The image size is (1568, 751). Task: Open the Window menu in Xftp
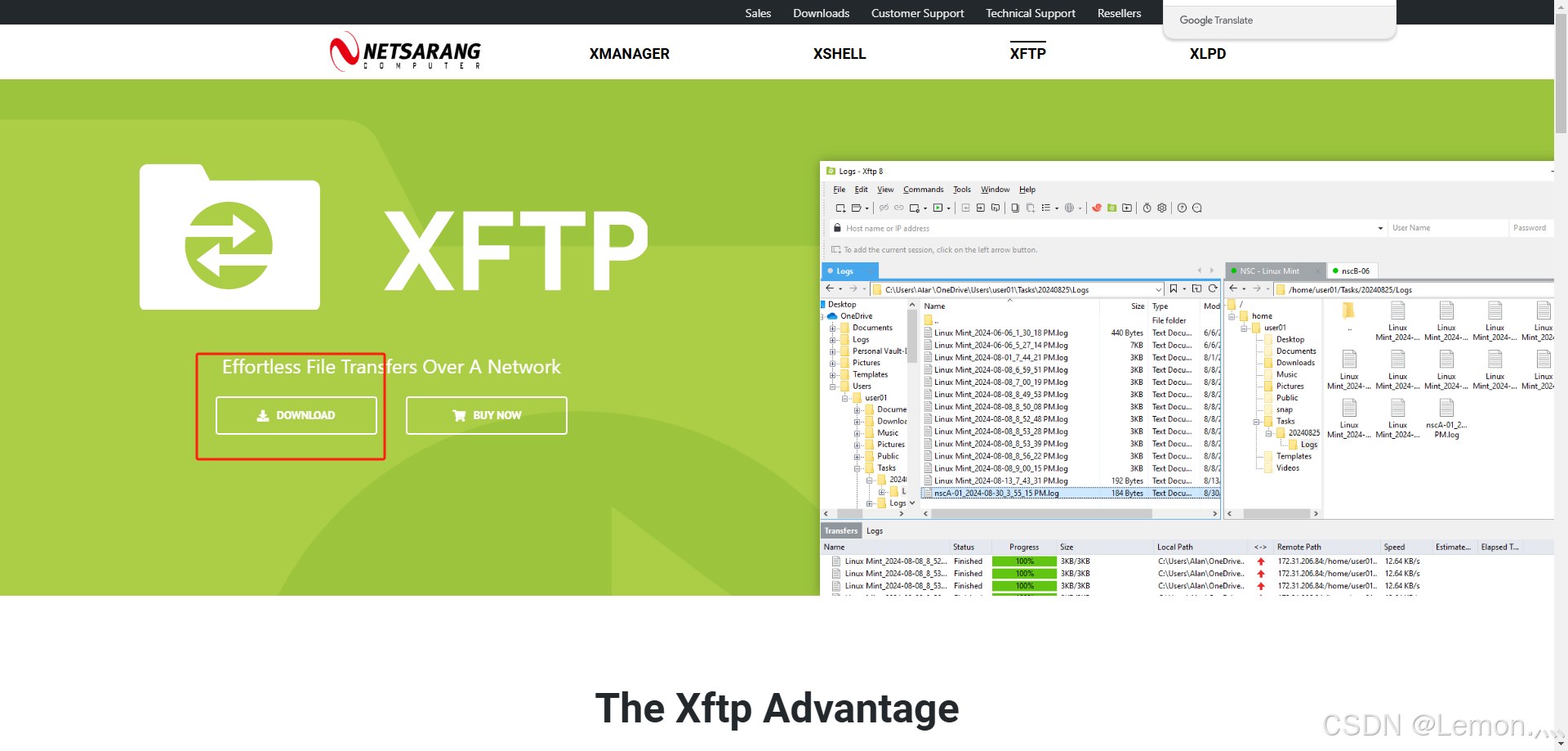click(x=995, y=190)
